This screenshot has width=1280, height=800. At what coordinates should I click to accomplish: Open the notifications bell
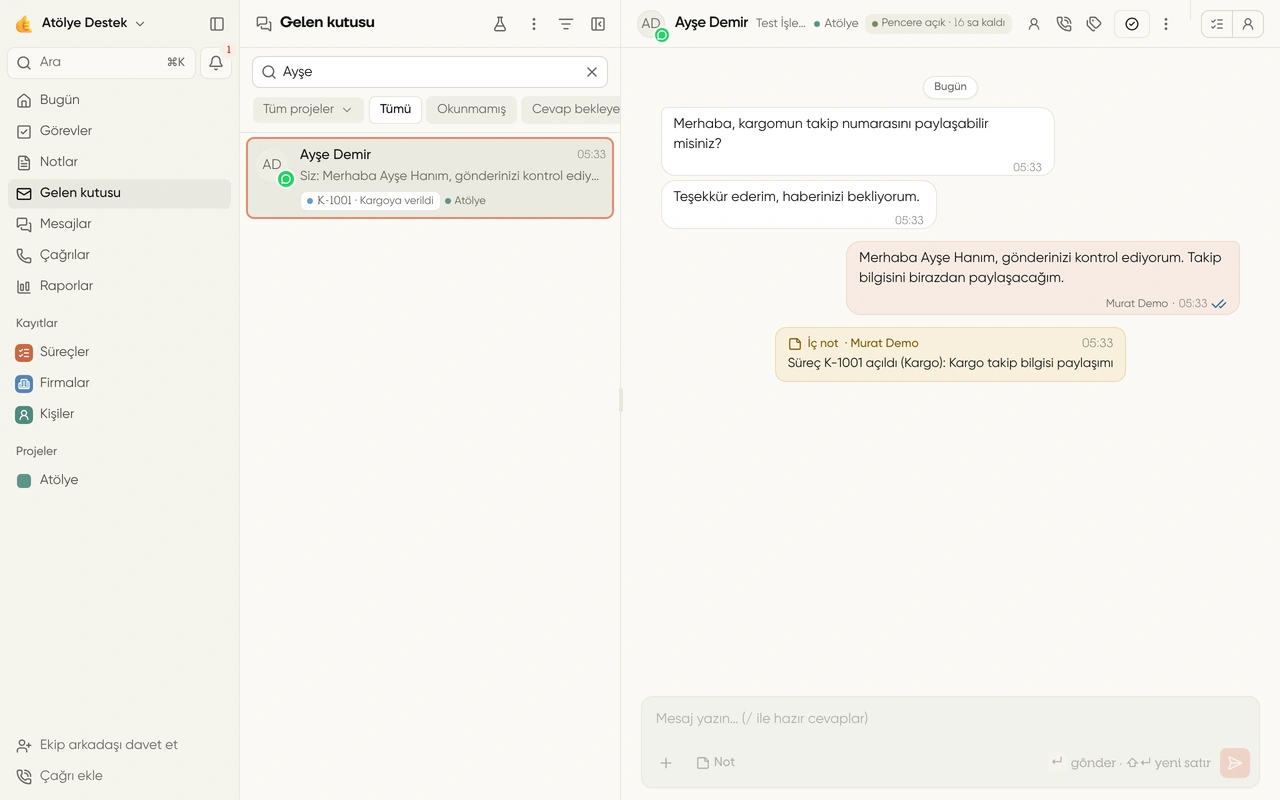point(216,63)
